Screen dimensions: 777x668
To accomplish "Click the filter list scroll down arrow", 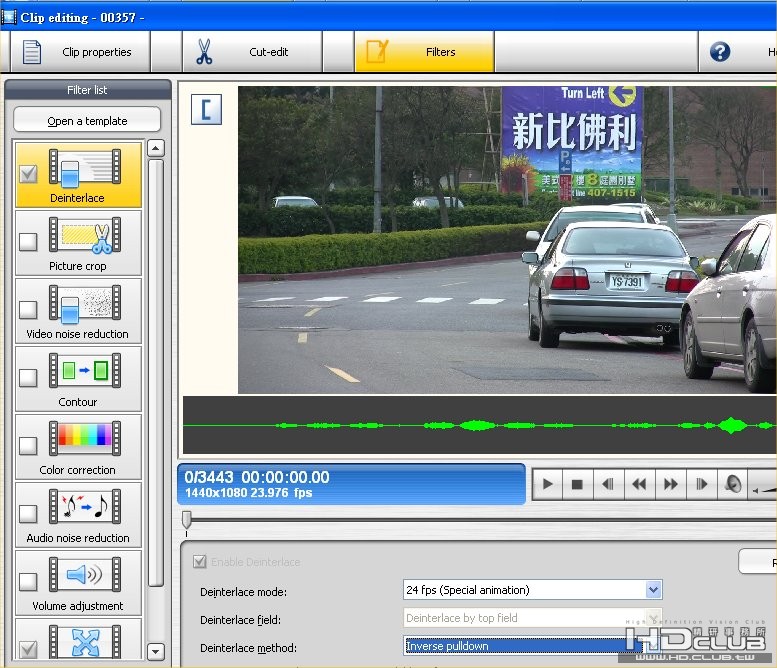I will (x=156, y=651).
